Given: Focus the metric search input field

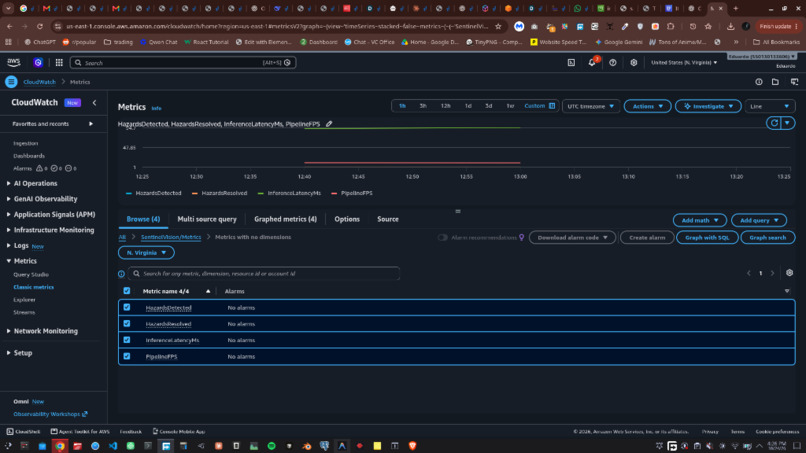Looking at the screenshot, I should pyautogui.click(x=264, y=274).
